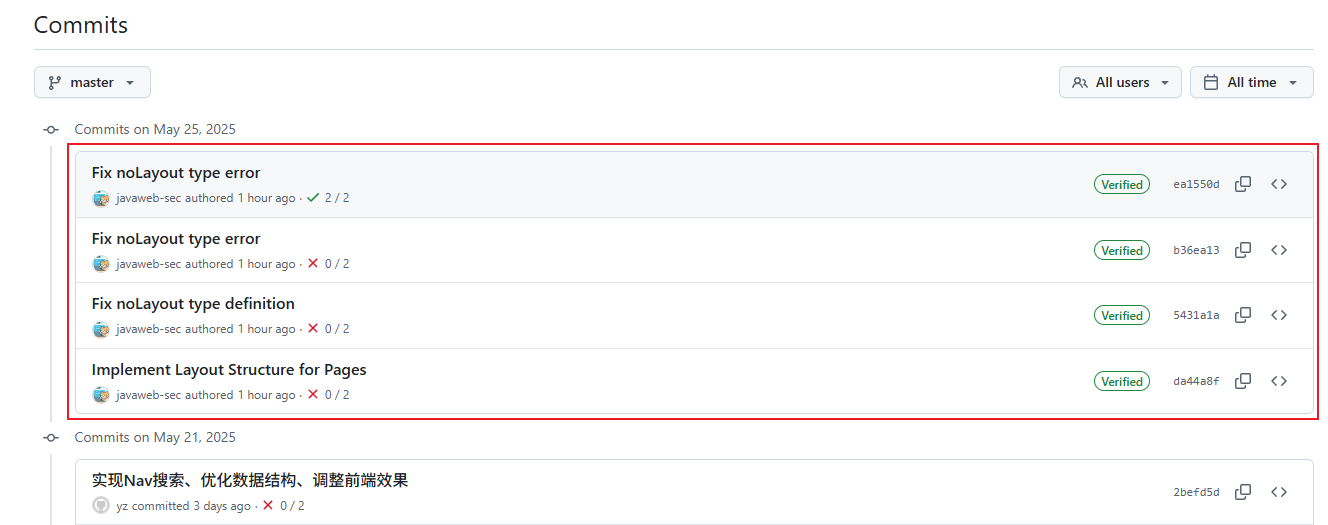Open the master branch dropdown
This screenshot has width=1328, height=525.
click(92, 82)
